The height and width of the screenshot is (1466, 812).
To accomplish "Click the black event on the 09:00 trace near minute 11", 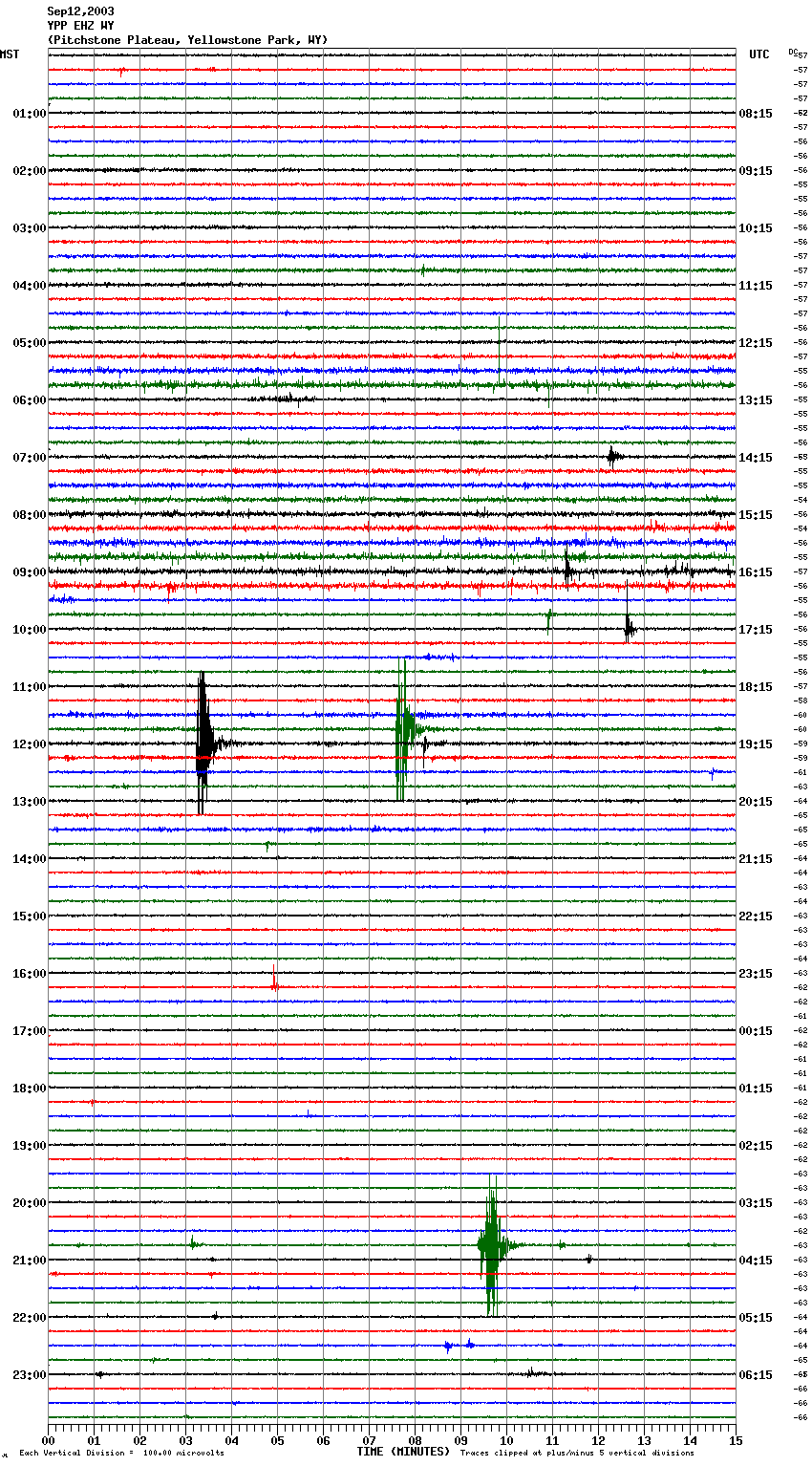I will (568, 571).
